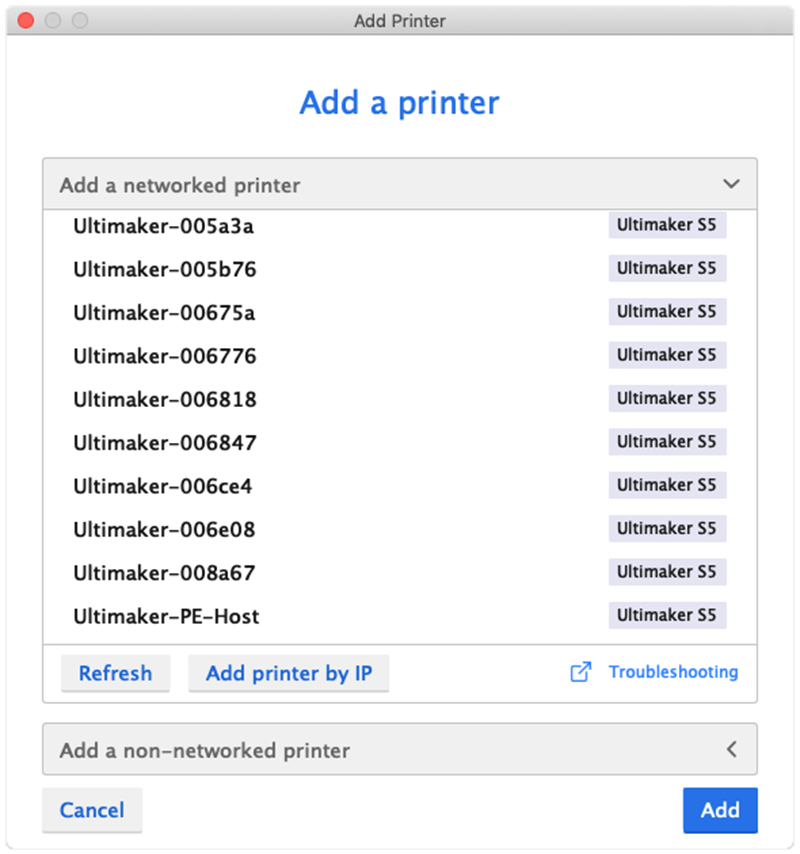Select printer Ultimaker-005a3a
Viewport: 800px width, 854px height.
click(x=163, y=226)
